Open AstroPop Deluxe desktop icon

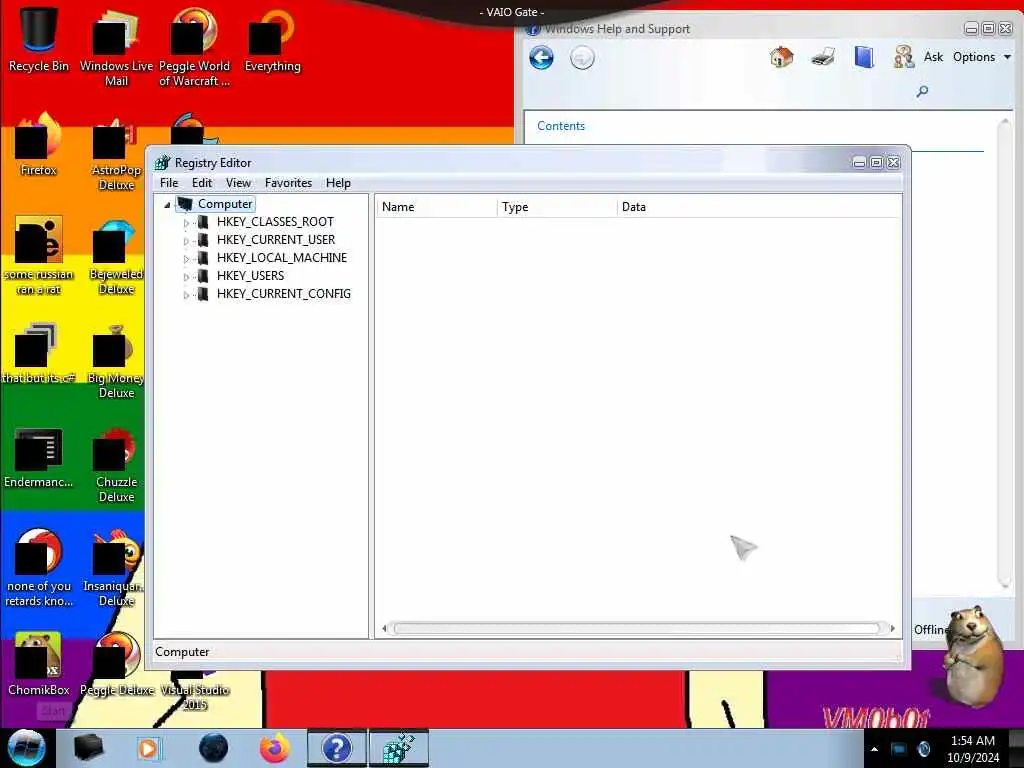(116, 153)
